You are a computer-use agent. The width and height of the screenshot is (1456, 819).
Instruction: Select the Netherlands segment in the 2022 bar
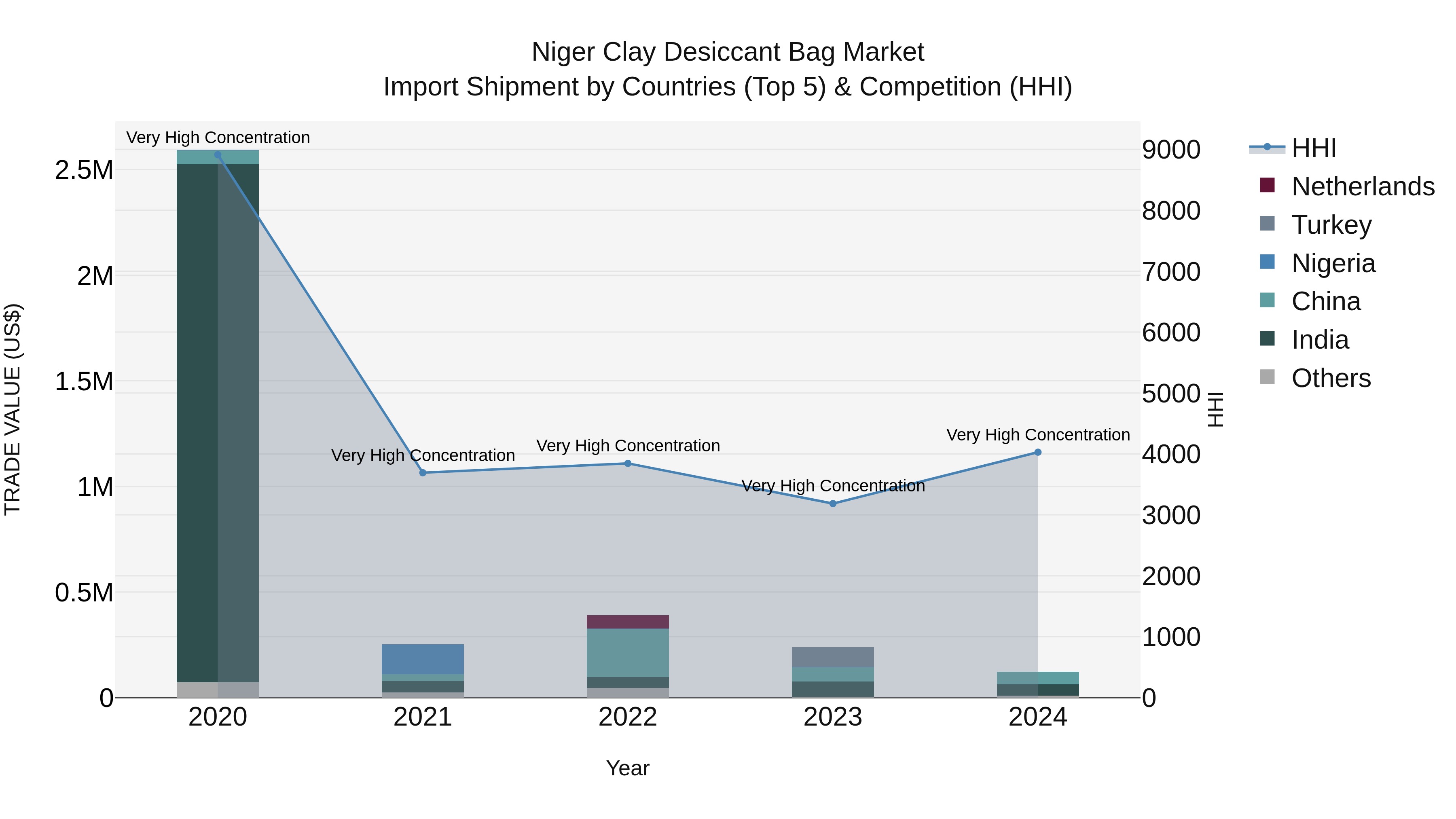point(627,622)
